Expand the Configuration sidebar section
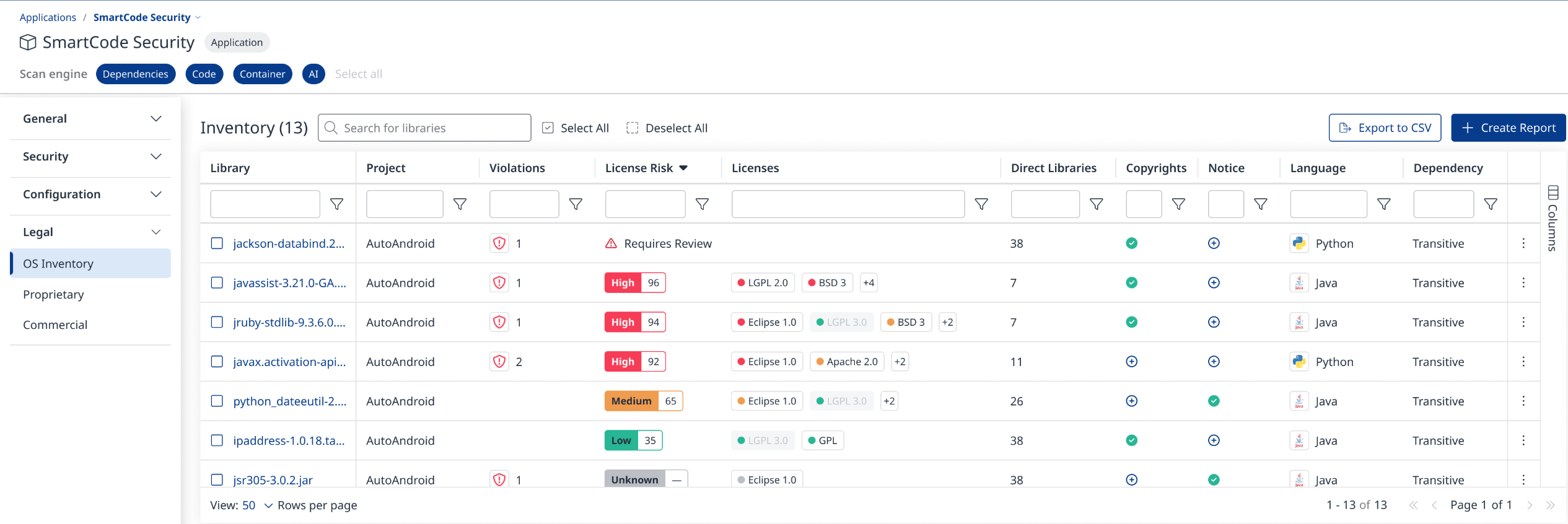Screen dimensions: 1568x524 (90, 194)
